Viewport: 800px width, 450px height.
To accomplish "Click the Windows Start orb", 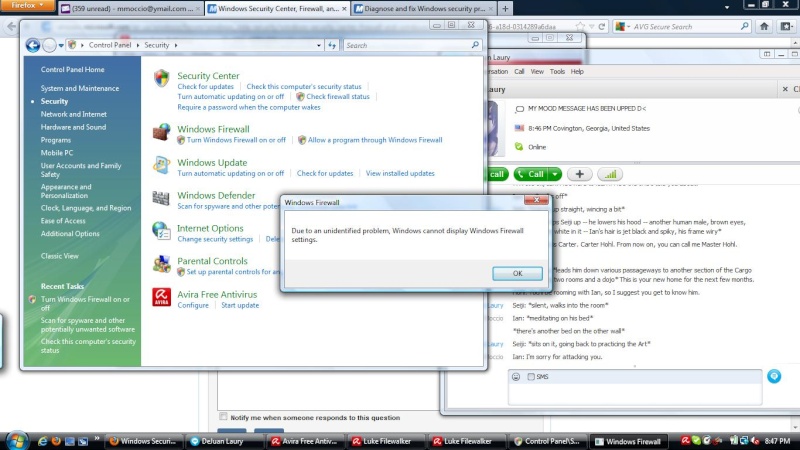I will click(x=16, y=441).
